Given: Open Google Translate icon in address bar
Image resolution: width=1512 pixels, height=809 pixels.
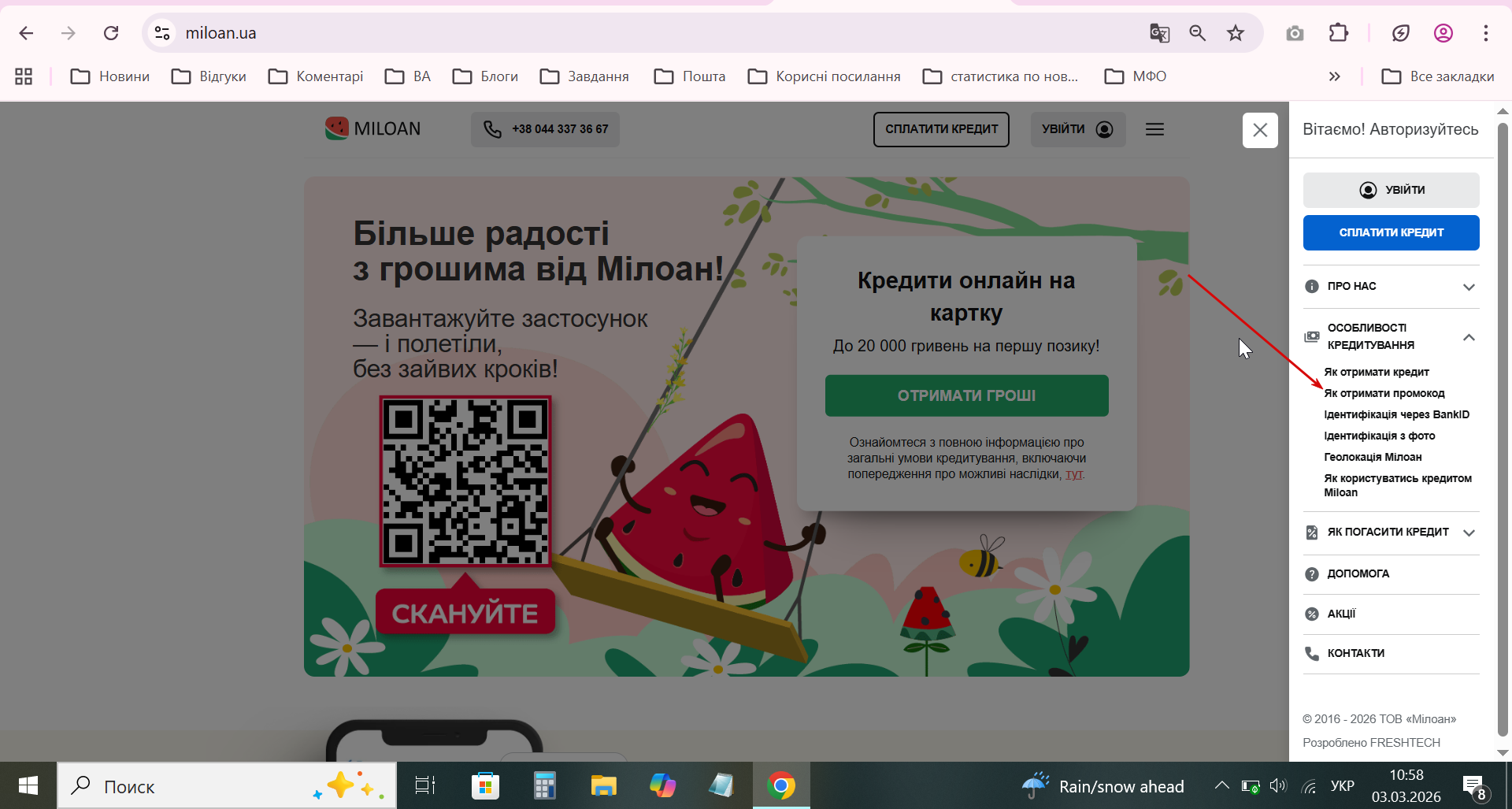Looking at the screenshot, I should 1159,33.
